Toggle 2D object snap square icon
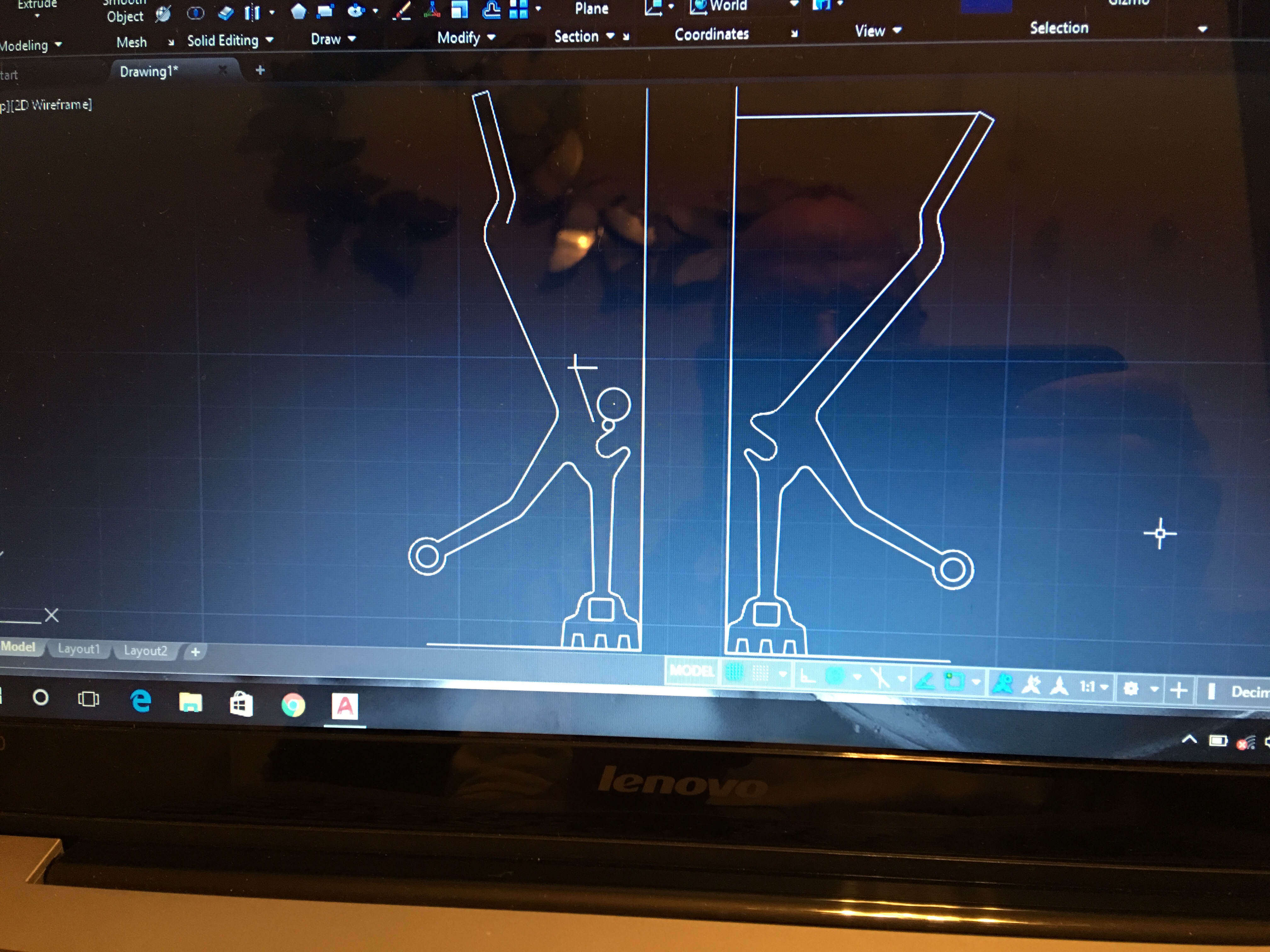 tap(954, 681)
